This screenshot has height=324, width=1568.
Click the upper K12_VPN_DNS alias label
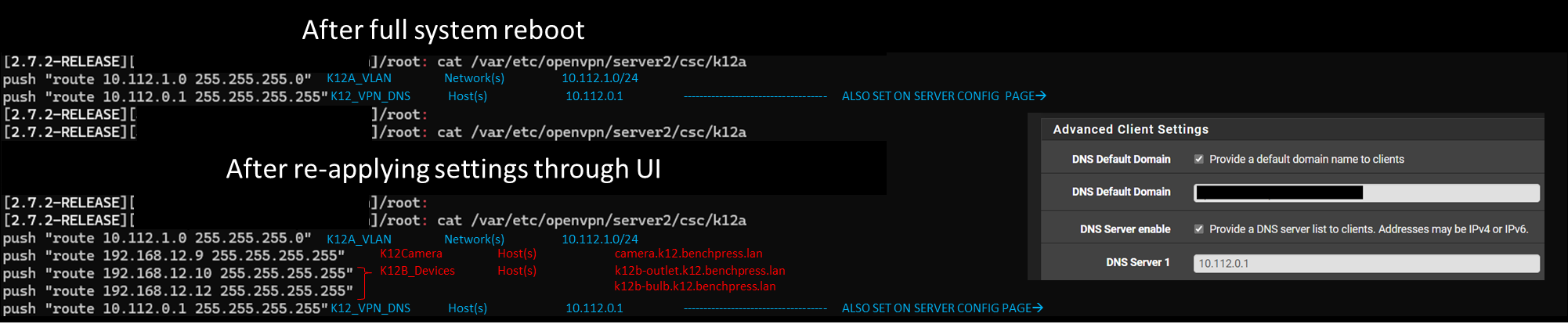pos(370,96)
